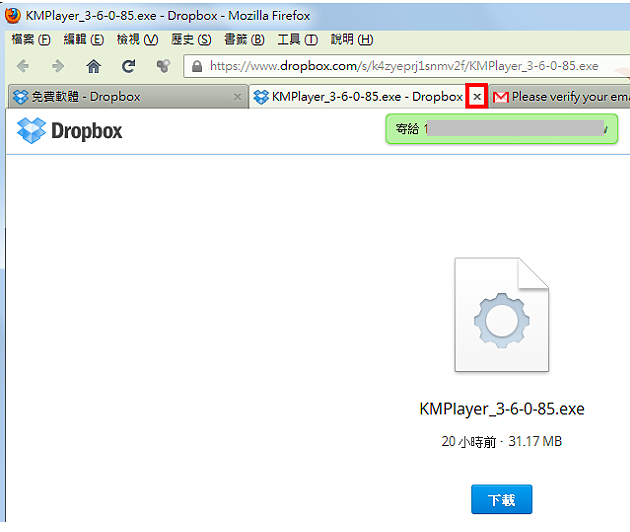Open the 說明 (H) menu
Screen dimensions: 630x532
[x=352, y=39]
